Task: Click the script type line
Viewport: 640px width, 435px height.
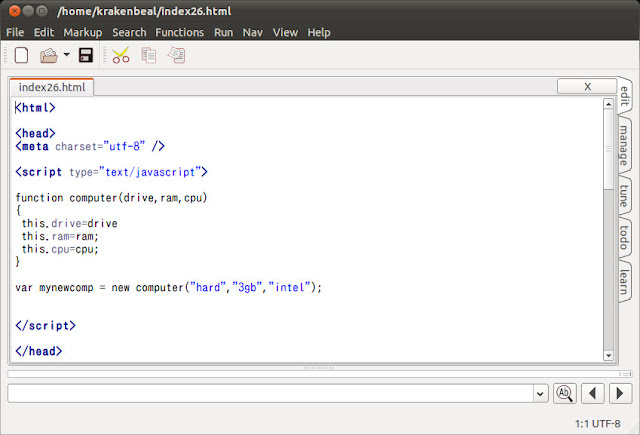Action: (x=111, y=172)
